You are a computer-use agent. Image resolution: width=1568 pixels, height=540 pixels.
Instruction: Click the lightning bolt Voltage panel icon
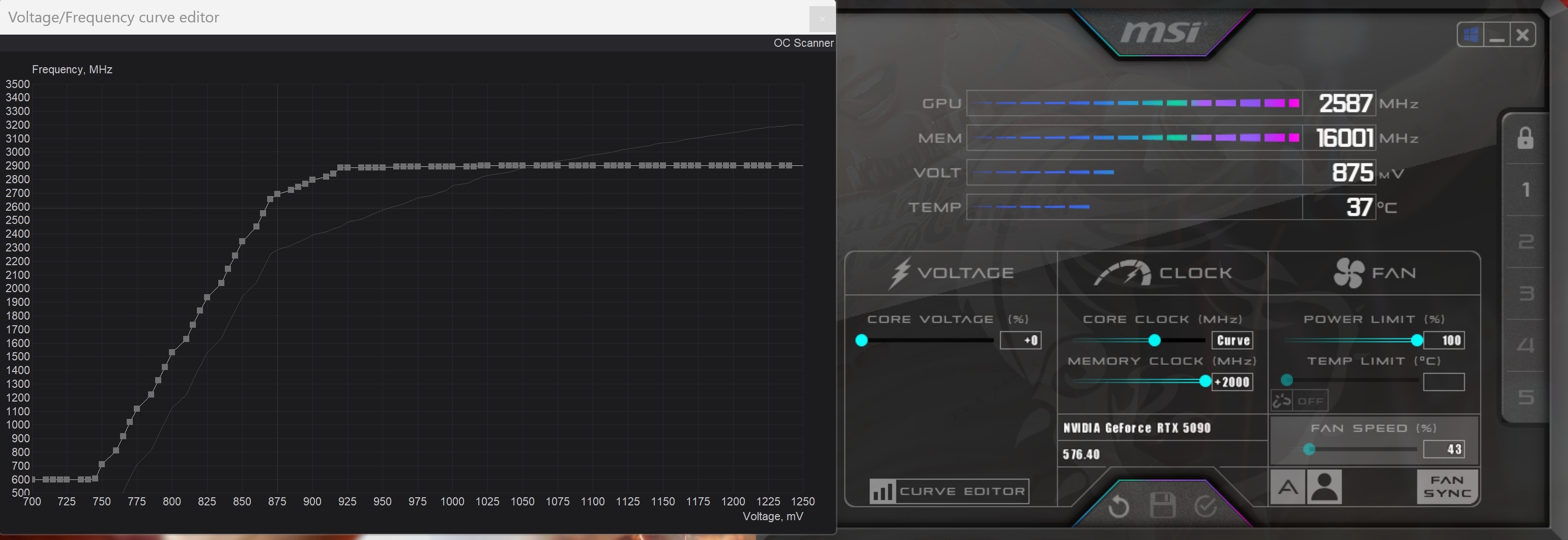901,273
